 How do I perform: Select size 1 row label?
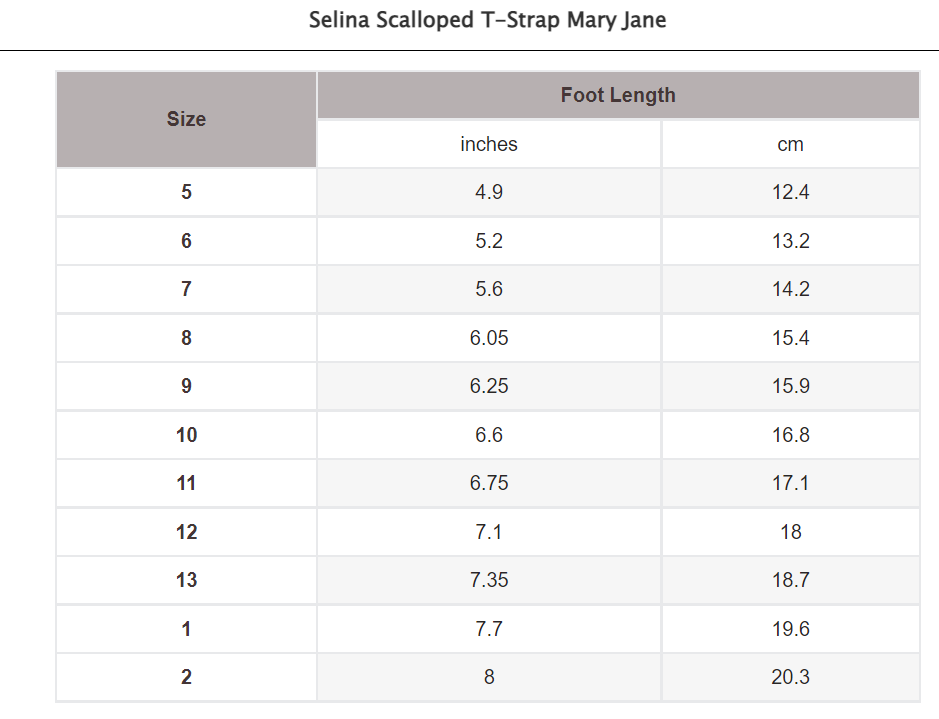pos(186,629)
